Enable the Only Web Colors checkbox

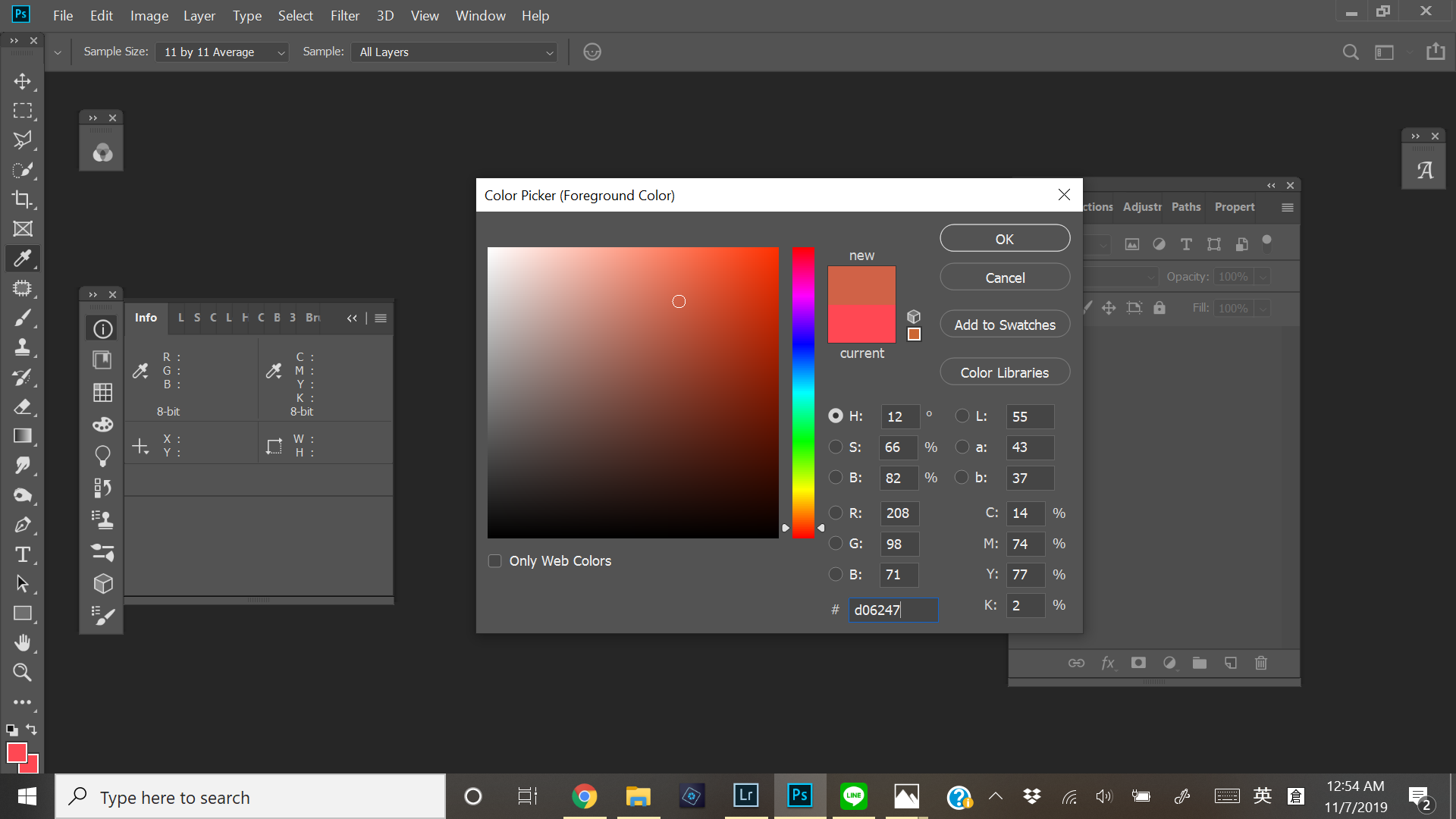tap(494, 560)
